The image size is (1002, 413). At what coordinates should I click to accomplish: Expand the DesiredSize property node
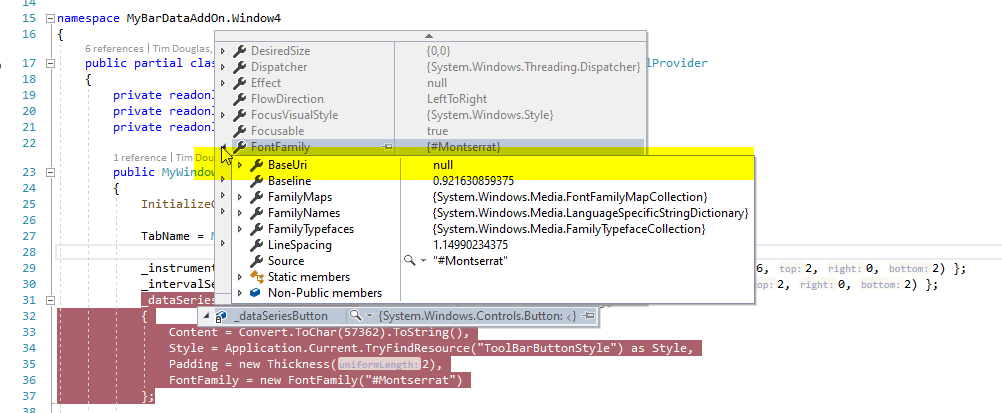pyautogui.click(x=223, y=51)
